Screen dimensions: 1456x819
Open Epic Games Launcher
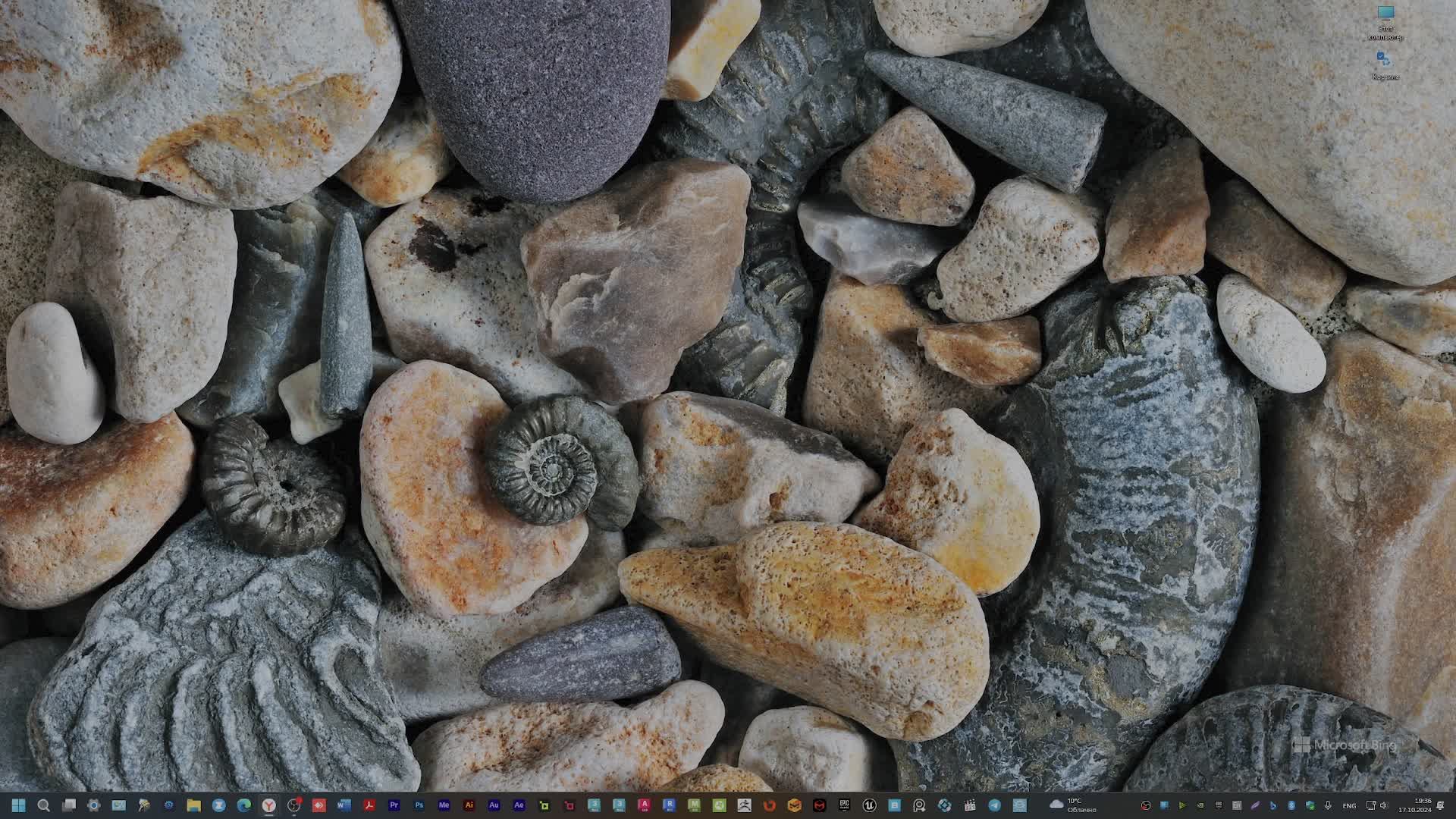[x=844, y=805]
